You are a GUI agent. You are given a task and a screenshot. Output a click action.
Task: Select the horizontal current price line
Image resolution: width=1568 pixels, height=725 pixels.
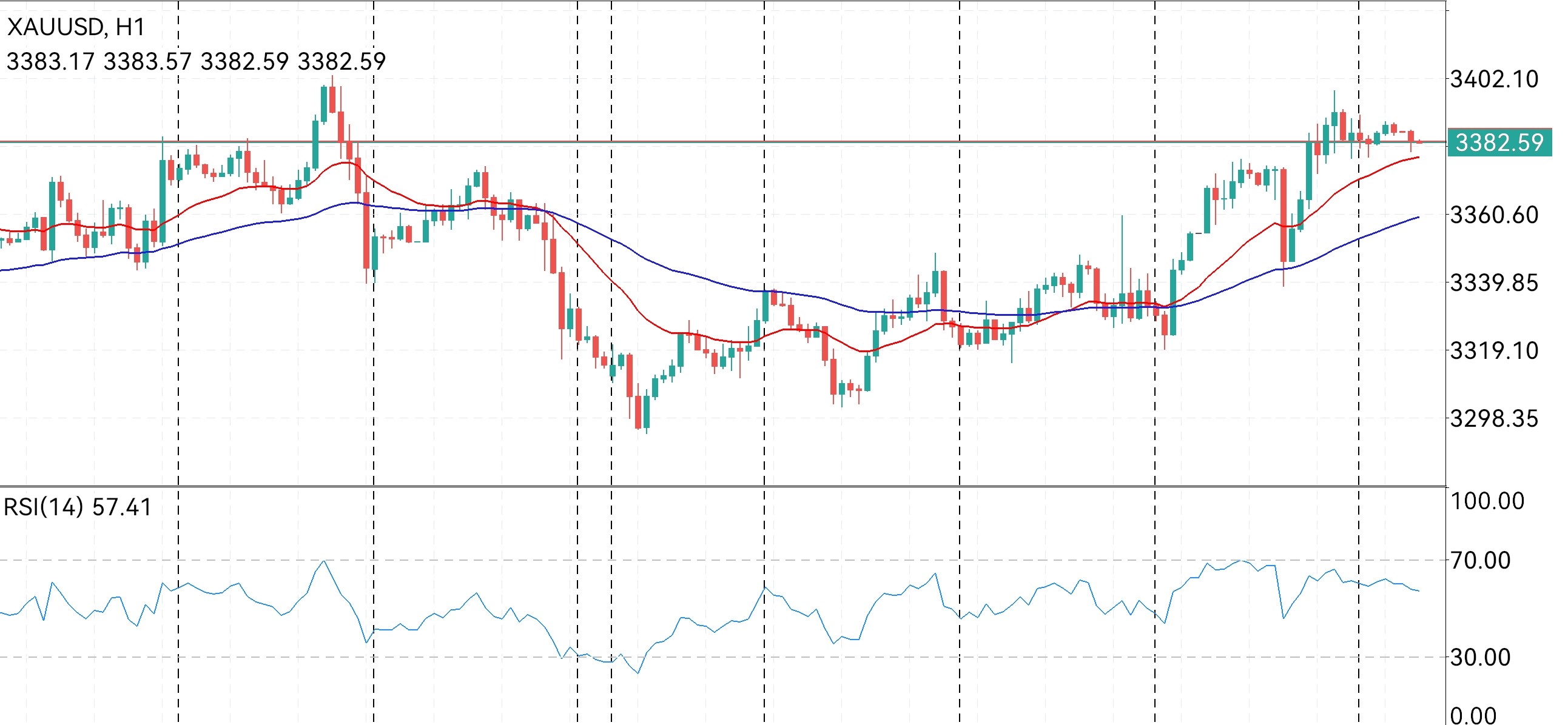coord(723,142)
